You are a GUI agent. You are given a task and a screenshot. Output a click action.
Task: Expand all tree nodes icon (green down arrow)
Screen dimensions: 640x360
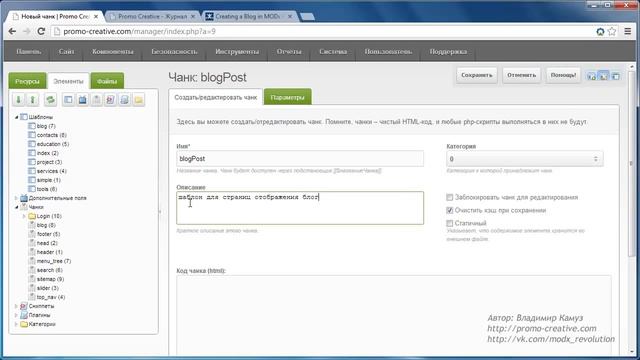pos(18,99)
